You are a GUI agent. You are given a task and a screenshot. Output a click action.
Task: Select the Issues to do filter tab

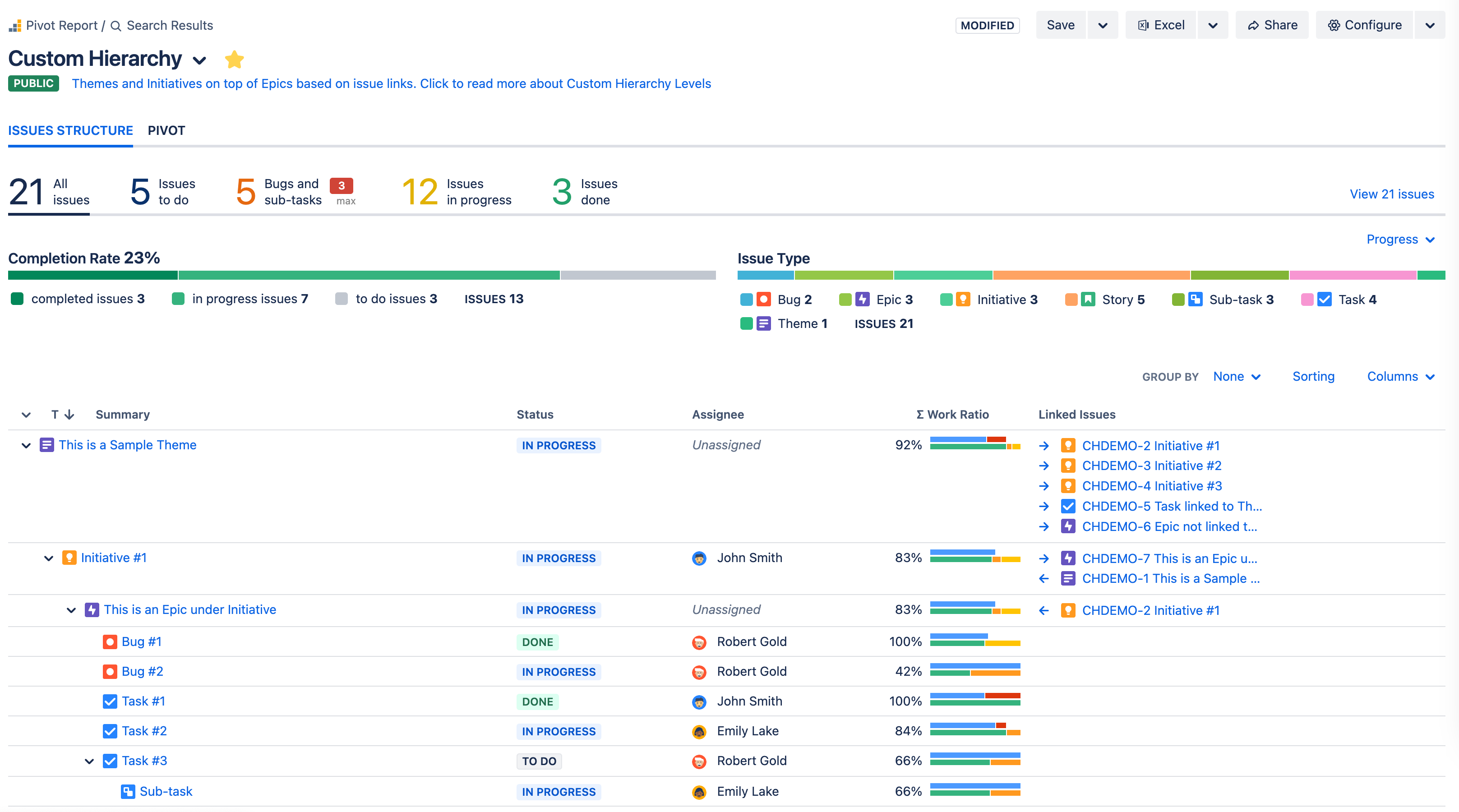tap(162, 191)
